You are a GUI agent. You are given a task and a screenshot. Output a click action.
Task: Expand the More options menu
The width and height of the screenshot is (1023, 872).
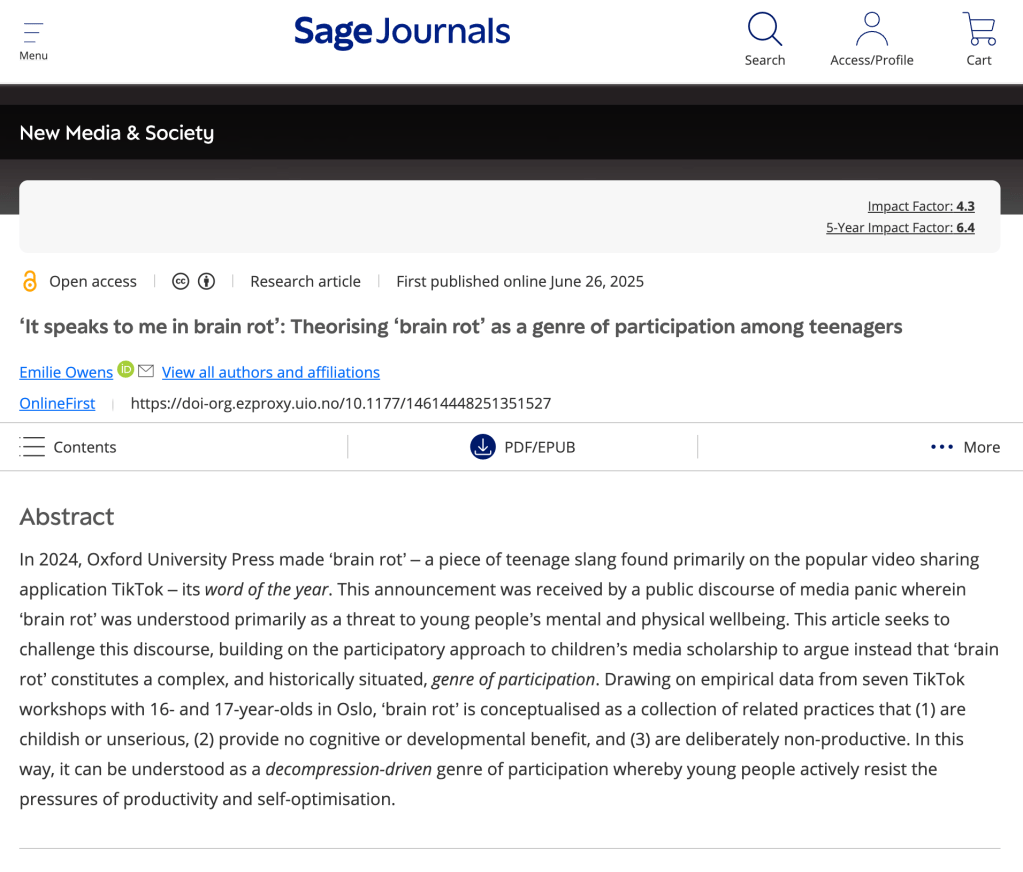coord(964,447)
